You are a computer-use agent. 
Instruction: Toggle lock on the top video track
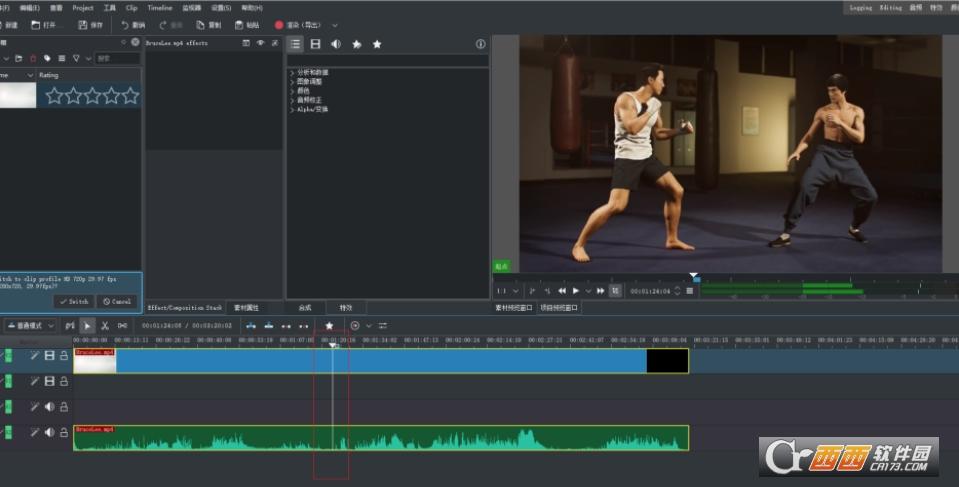[x=64, y=355]
